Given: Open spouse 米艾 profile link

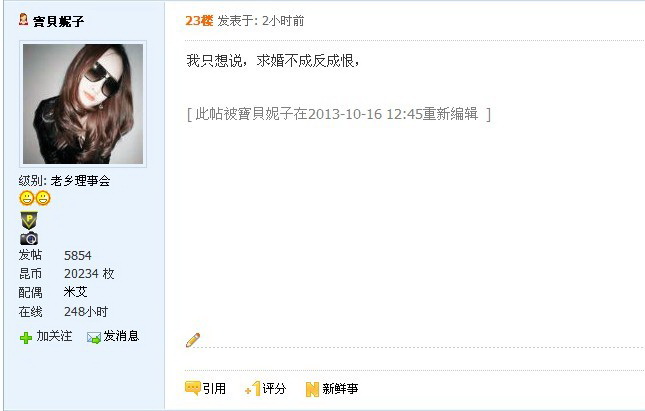Looking at the screenshot, I should click(76, 292).
